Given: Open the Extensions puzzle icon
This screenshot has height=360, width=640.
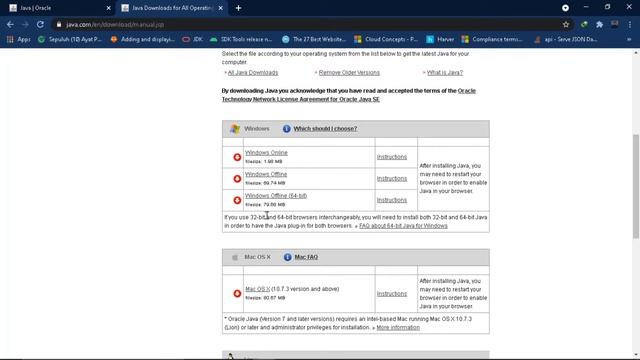Looking at the screenshot, I should pos(600,24).
